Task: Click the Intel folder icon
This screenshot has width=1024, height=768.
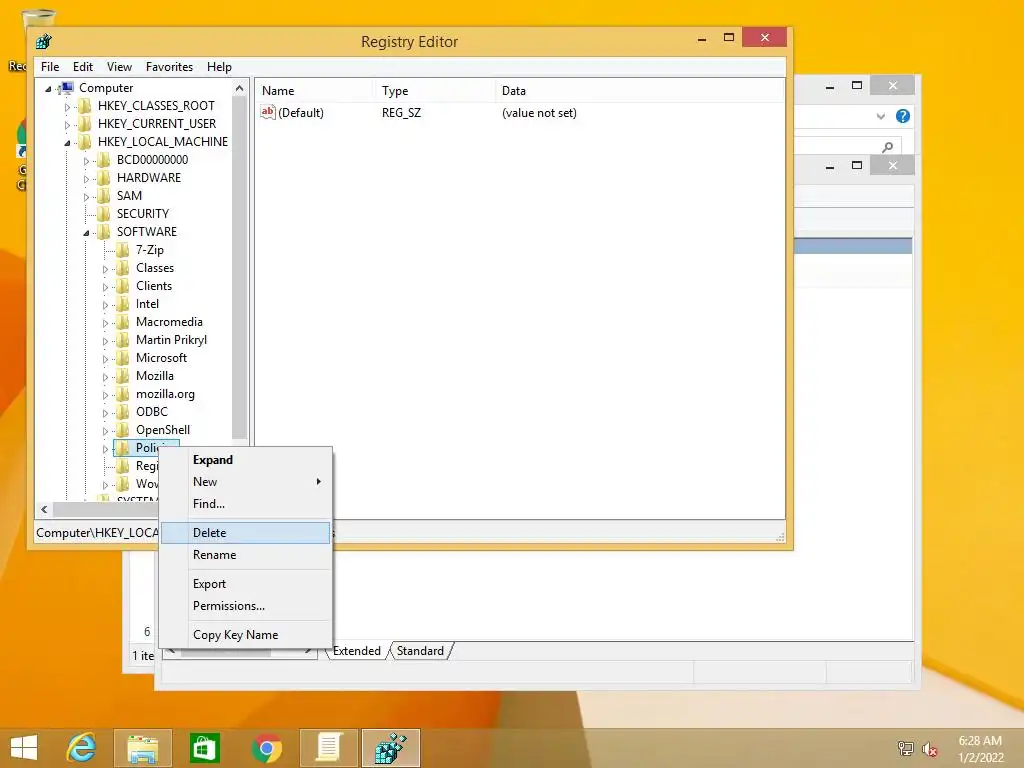Action: pyautogui.click(x=123, y=304)
